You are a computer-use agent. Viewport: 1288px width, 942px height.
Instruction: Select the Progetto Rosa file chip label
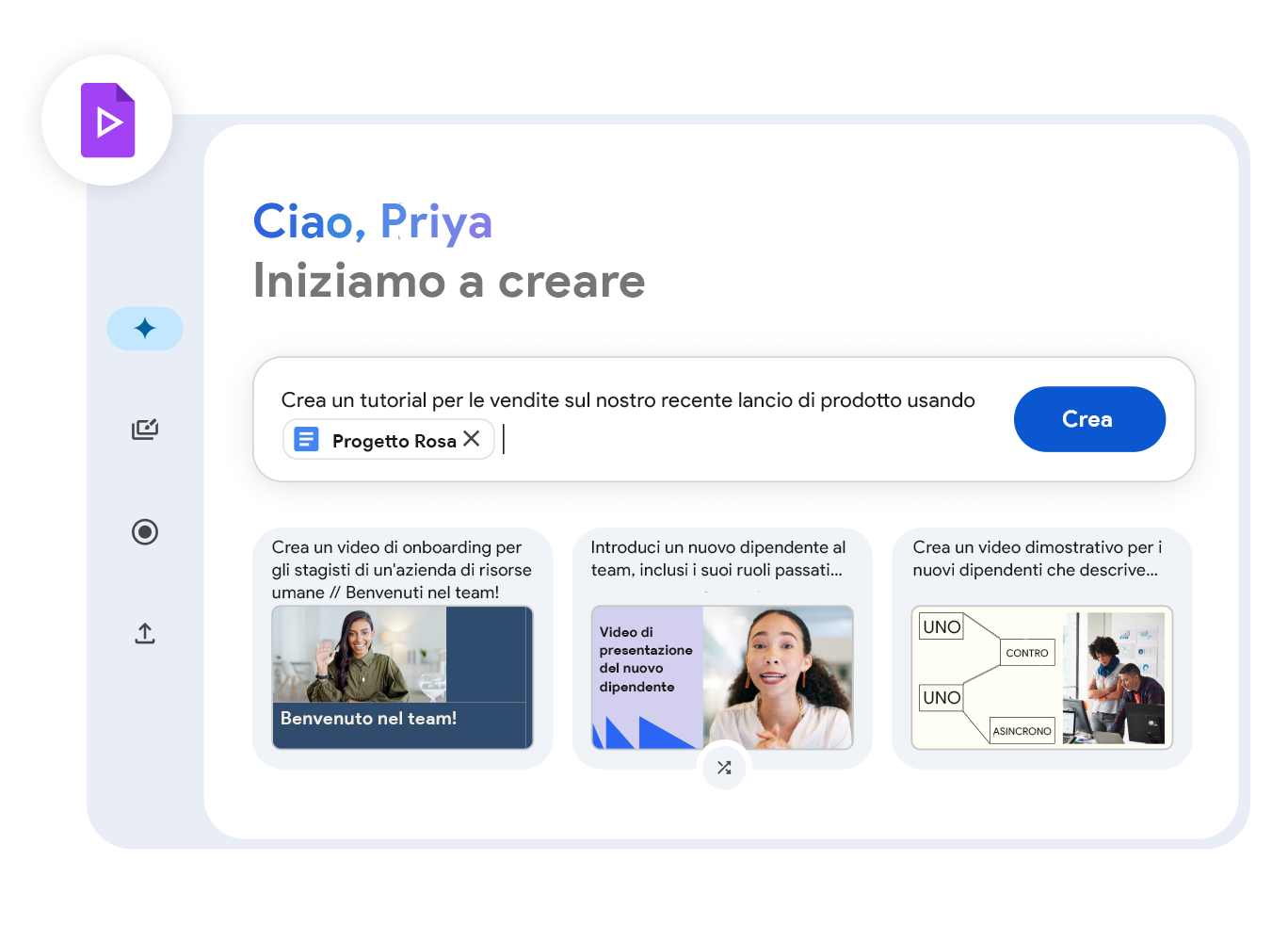point(394,441)
